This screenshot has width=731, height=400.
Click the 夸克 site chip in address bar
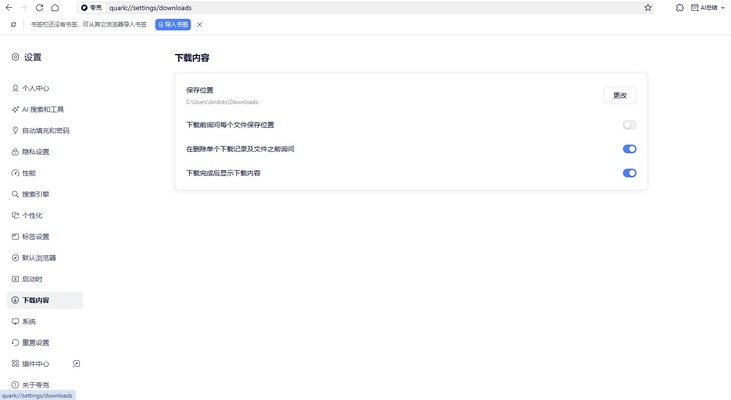click(91, 7)
